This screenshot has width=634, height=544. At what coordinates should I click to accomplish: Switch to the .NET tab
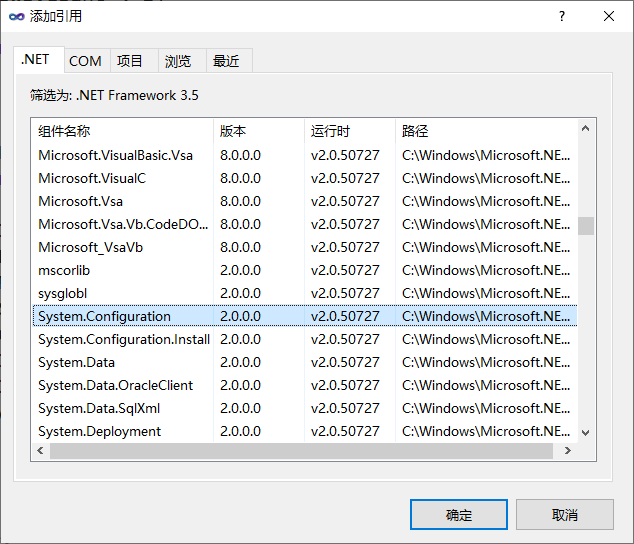pos(38,59)
